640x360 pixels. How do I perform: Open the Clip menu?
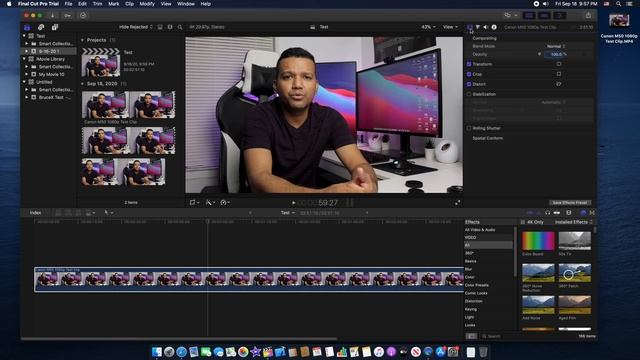(x=129, y=4)
